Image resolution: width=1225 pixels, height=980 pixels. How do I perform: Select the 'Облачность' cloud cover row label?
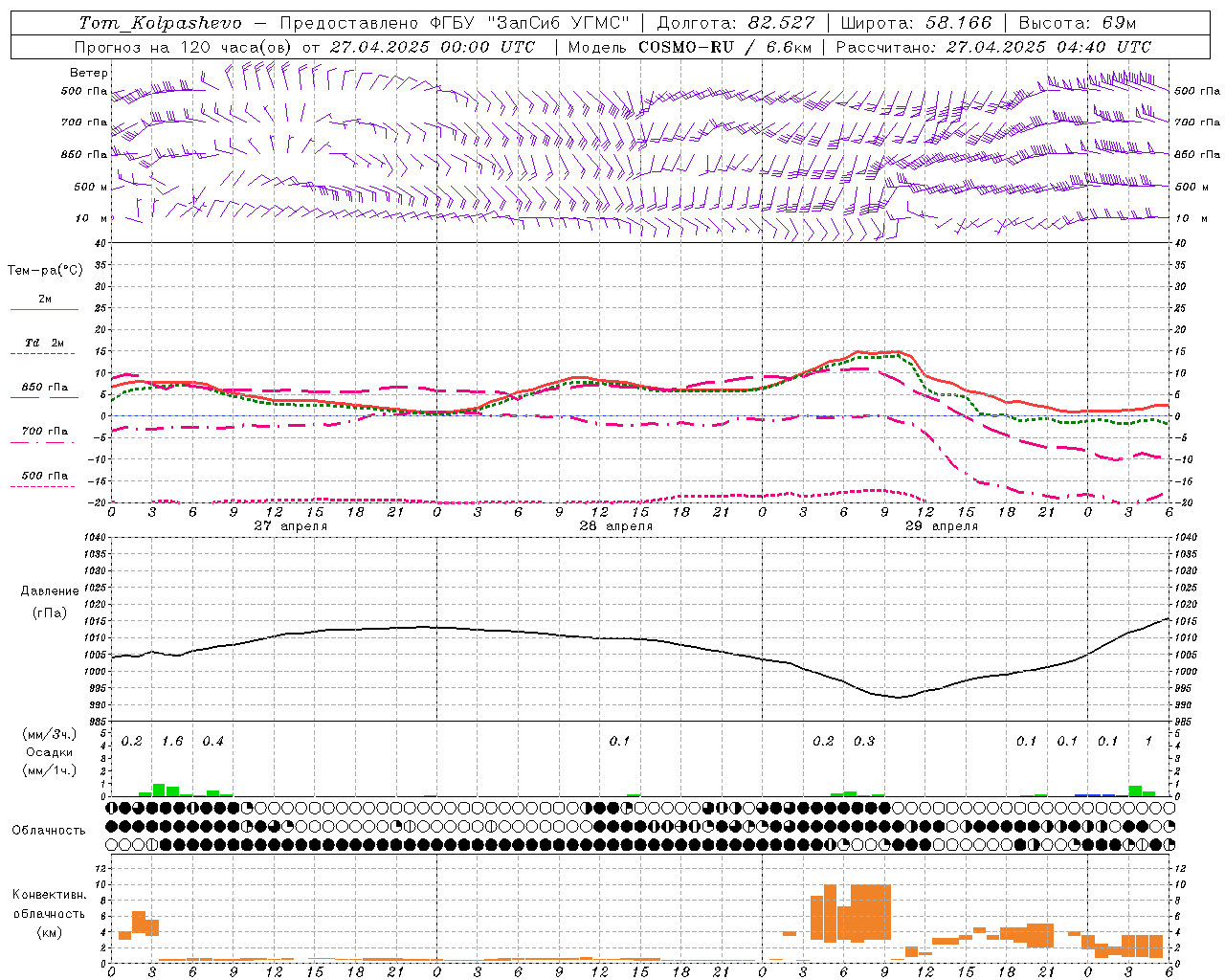click(x=49, y=831)
